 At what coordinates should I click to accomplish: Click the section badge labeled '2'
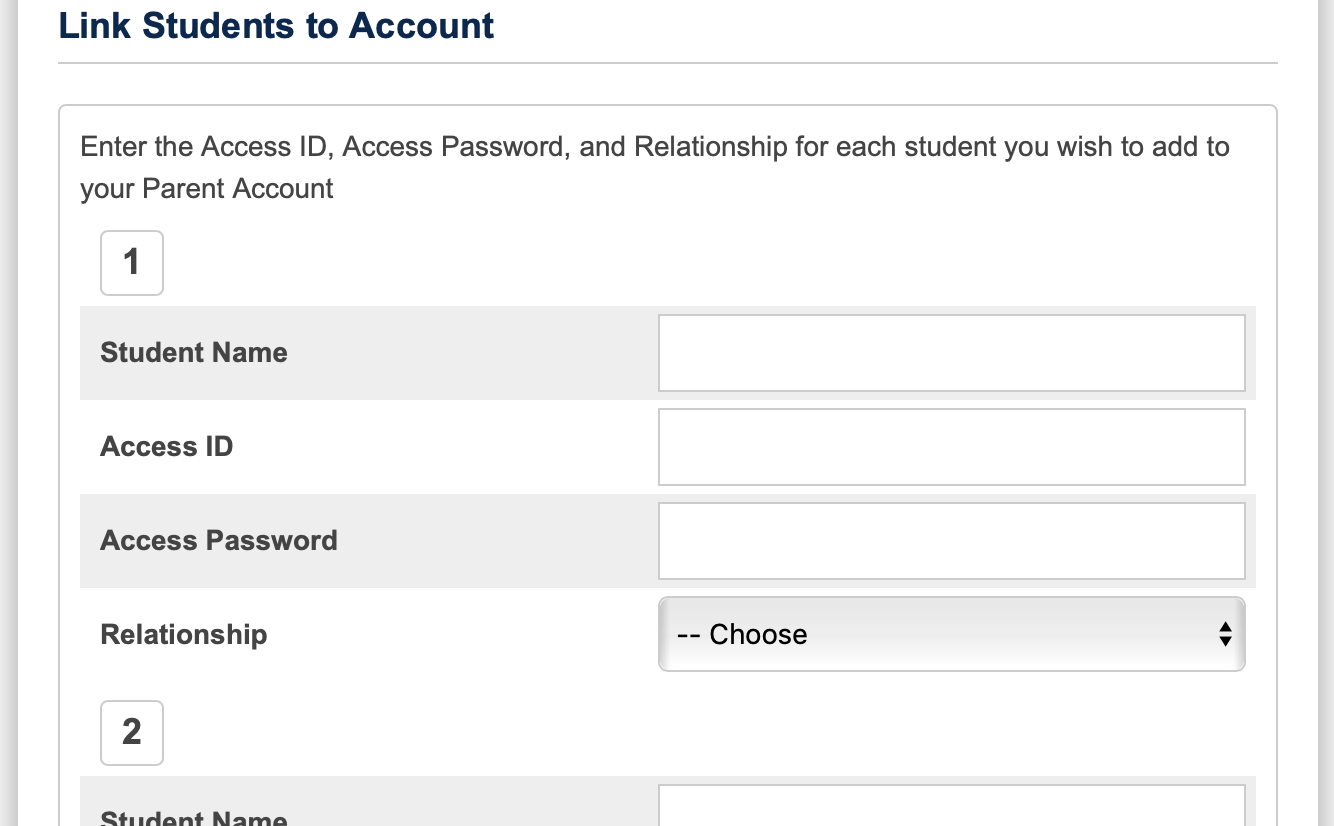point(131,732)
